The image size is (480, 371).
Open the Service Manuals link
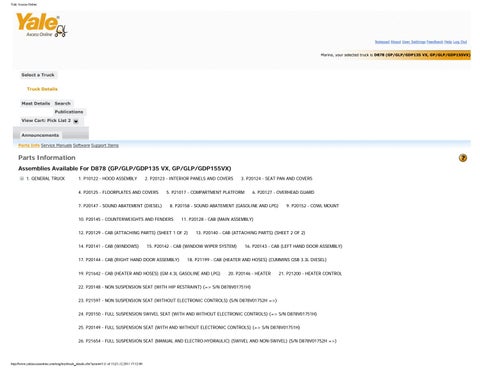[56, 145]
